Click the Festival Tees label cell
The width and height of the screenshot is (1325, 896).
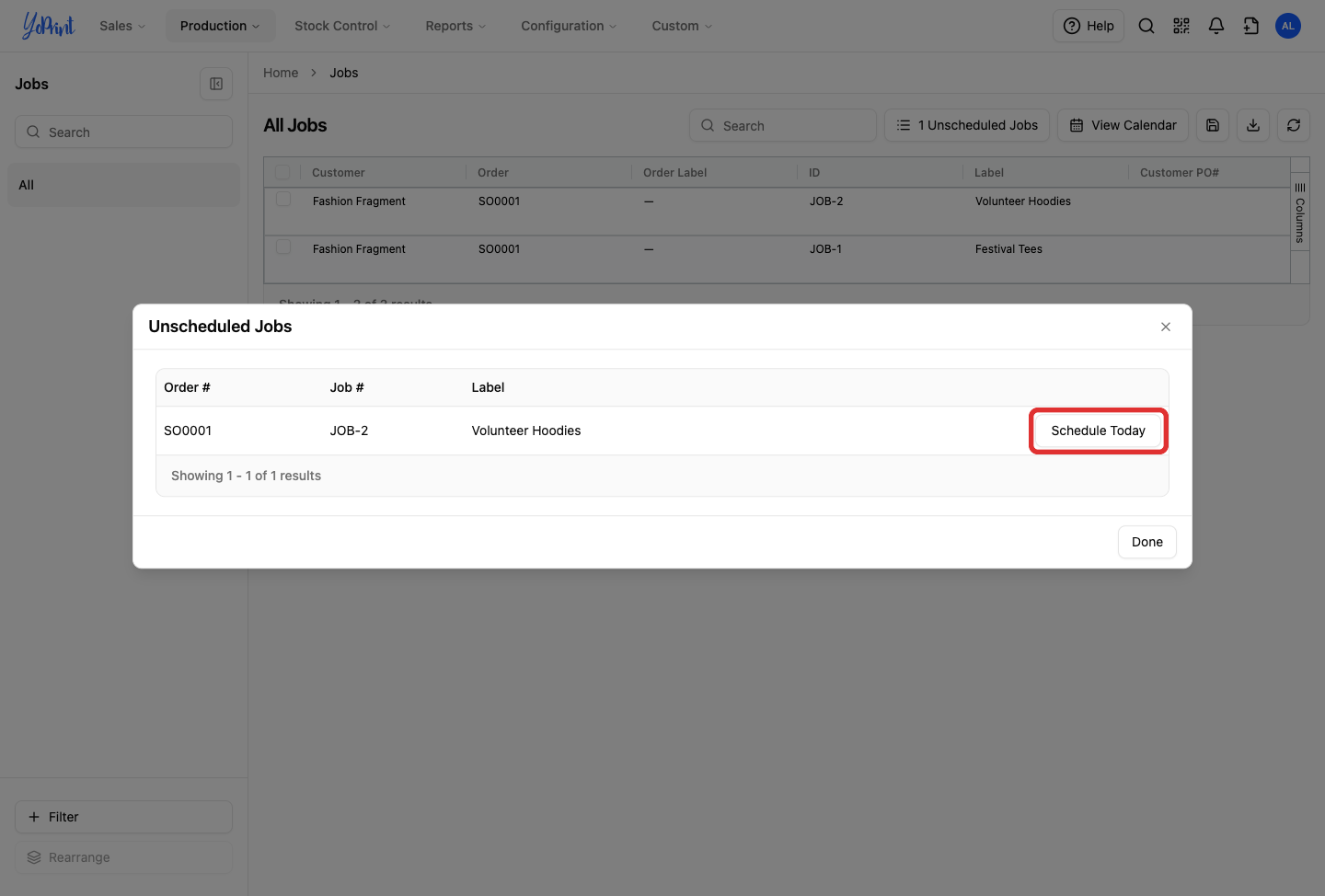1008,249
